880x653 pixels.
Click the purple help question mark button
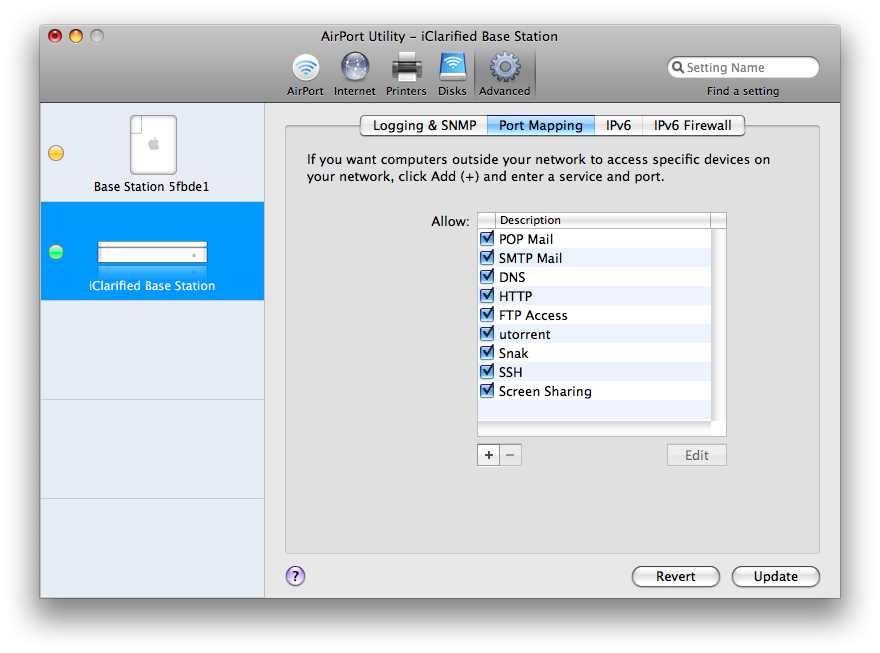point(295,576)
